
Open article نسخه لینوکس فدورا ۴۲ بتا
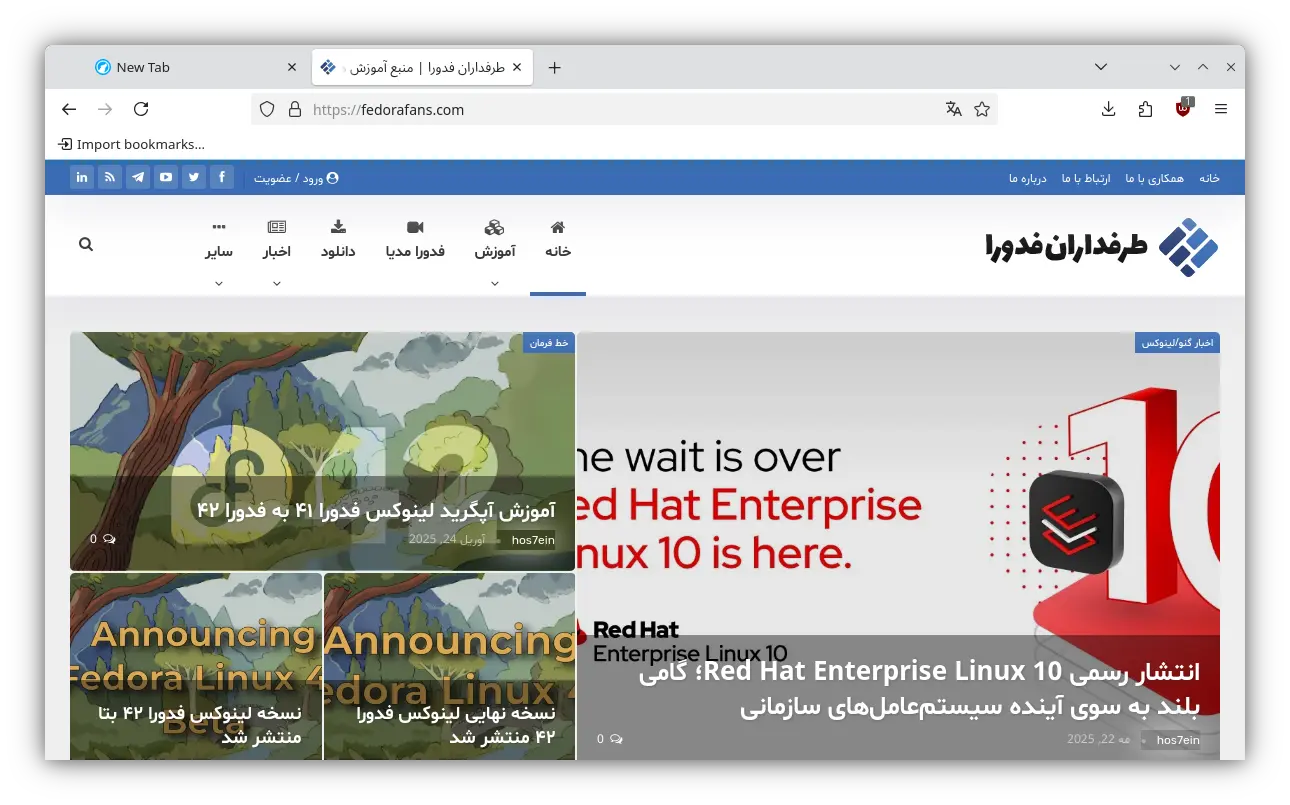[200, 725]
